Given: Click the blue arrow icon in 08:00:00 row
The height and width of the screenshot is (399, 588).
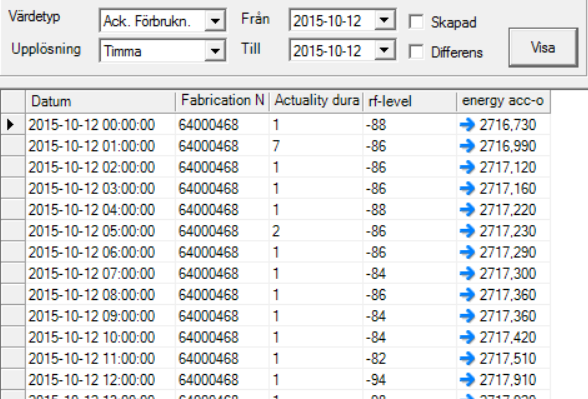Looking at the screenshot, I should [x=467, y=295].
